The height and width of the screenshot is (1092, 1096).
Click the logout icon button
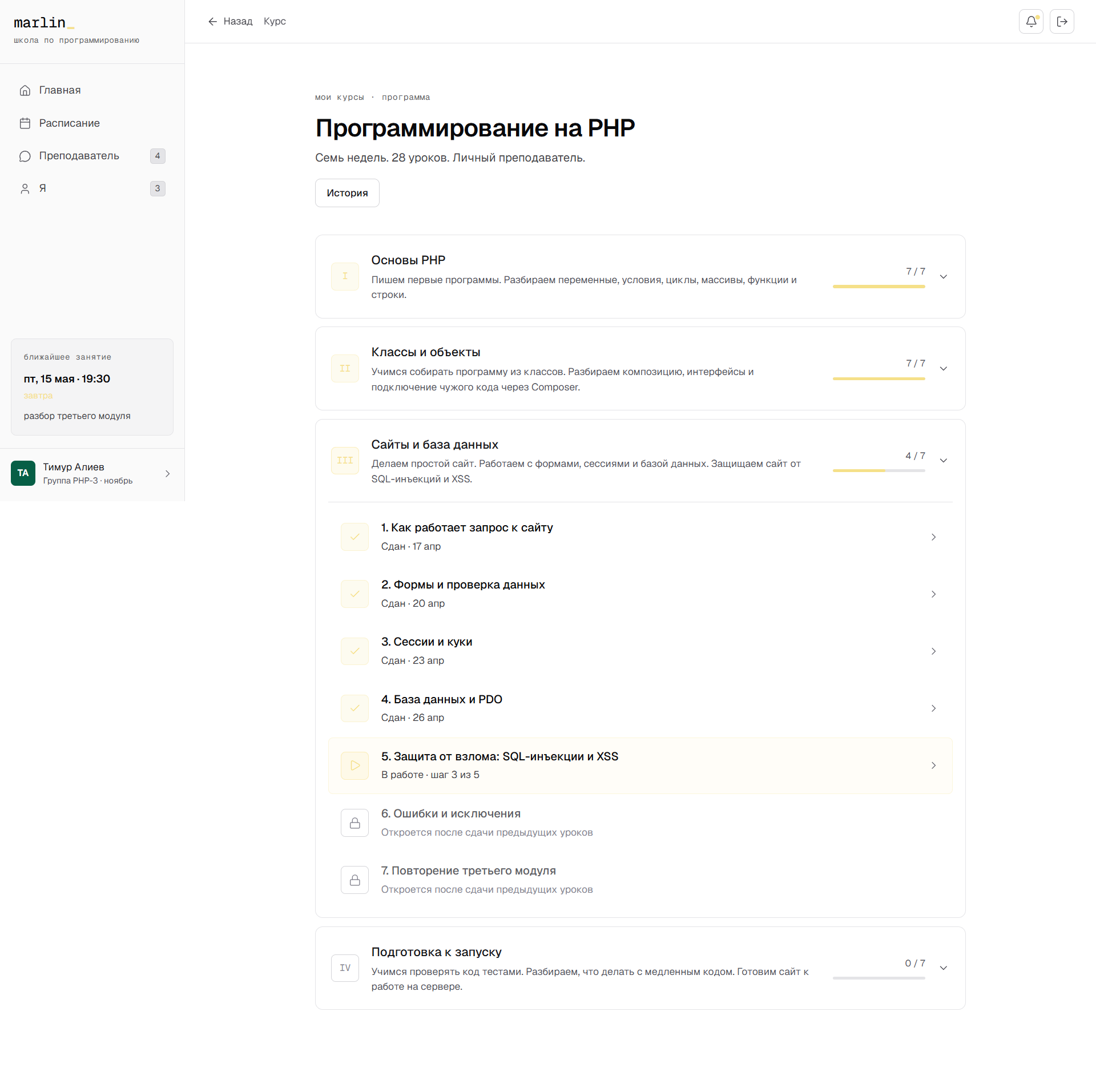pyautogui.click(x=1062, y=22)
